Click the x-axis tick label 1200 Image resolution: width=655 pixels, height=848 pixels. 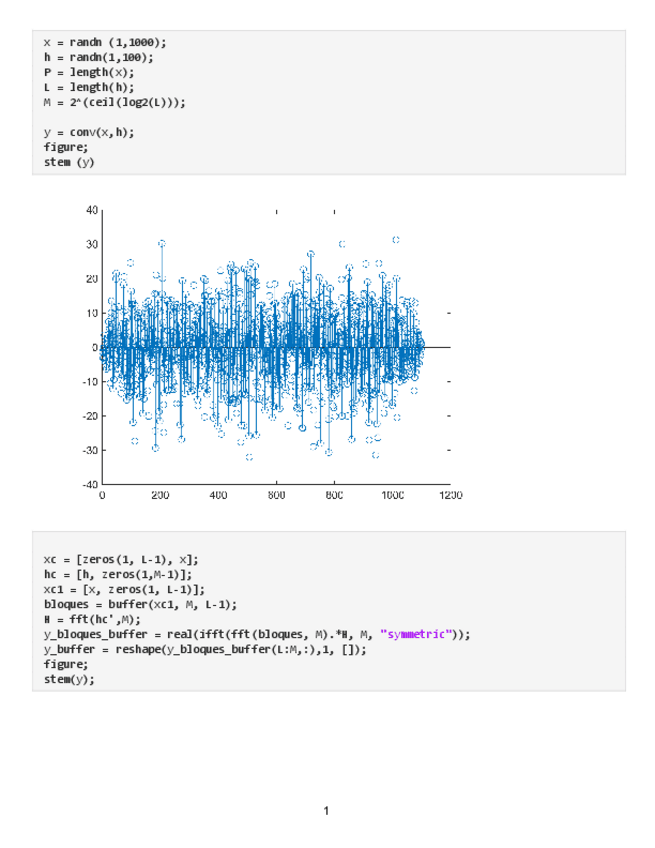tap(450, 495)
